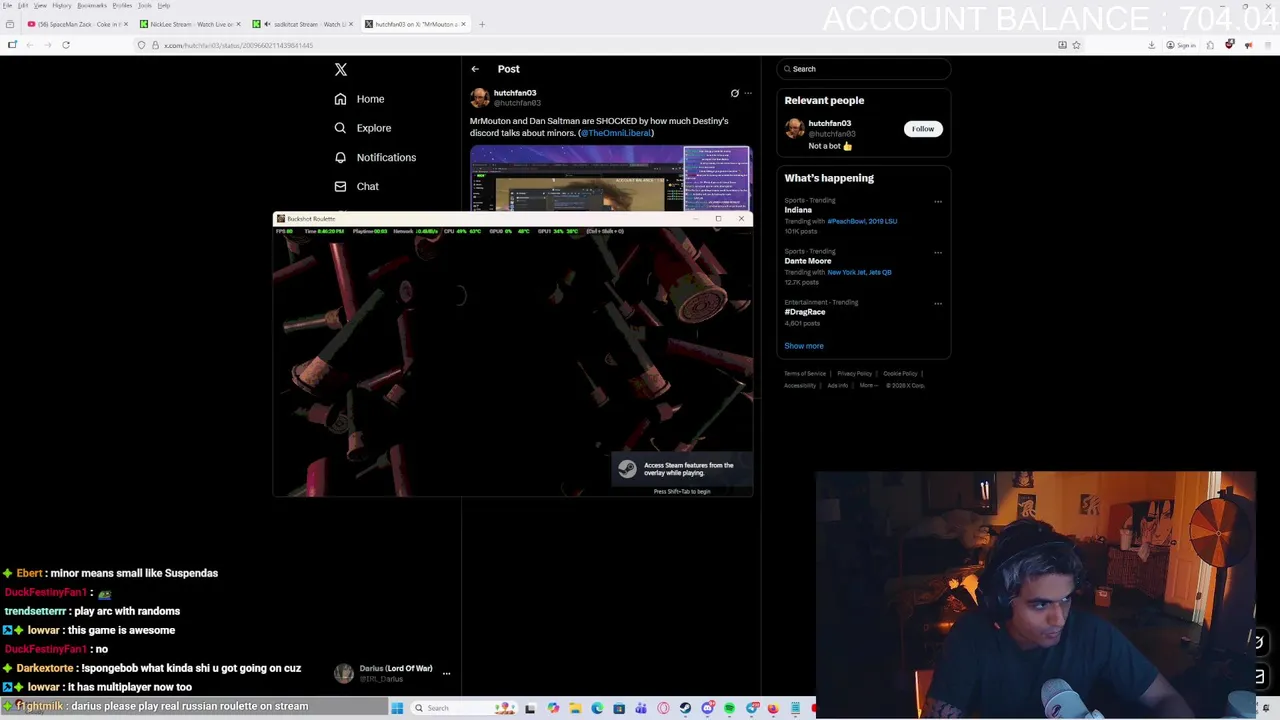
Task: Open the Firefox downloads panel
Action: (x=1152, y=45)
